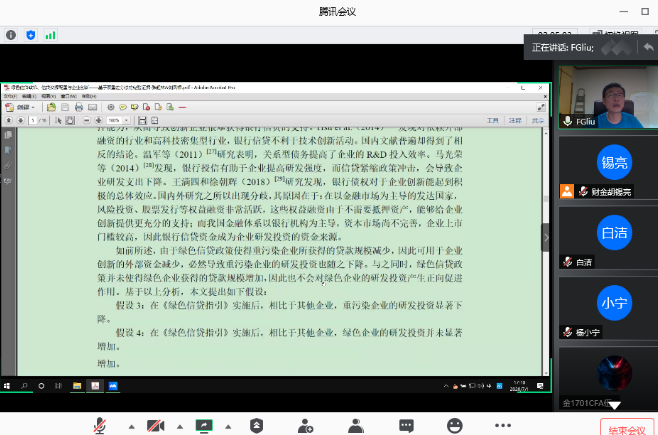Expand the microphone options arrow
Screen dimensions: 658x435
click(x=132, y=427)
